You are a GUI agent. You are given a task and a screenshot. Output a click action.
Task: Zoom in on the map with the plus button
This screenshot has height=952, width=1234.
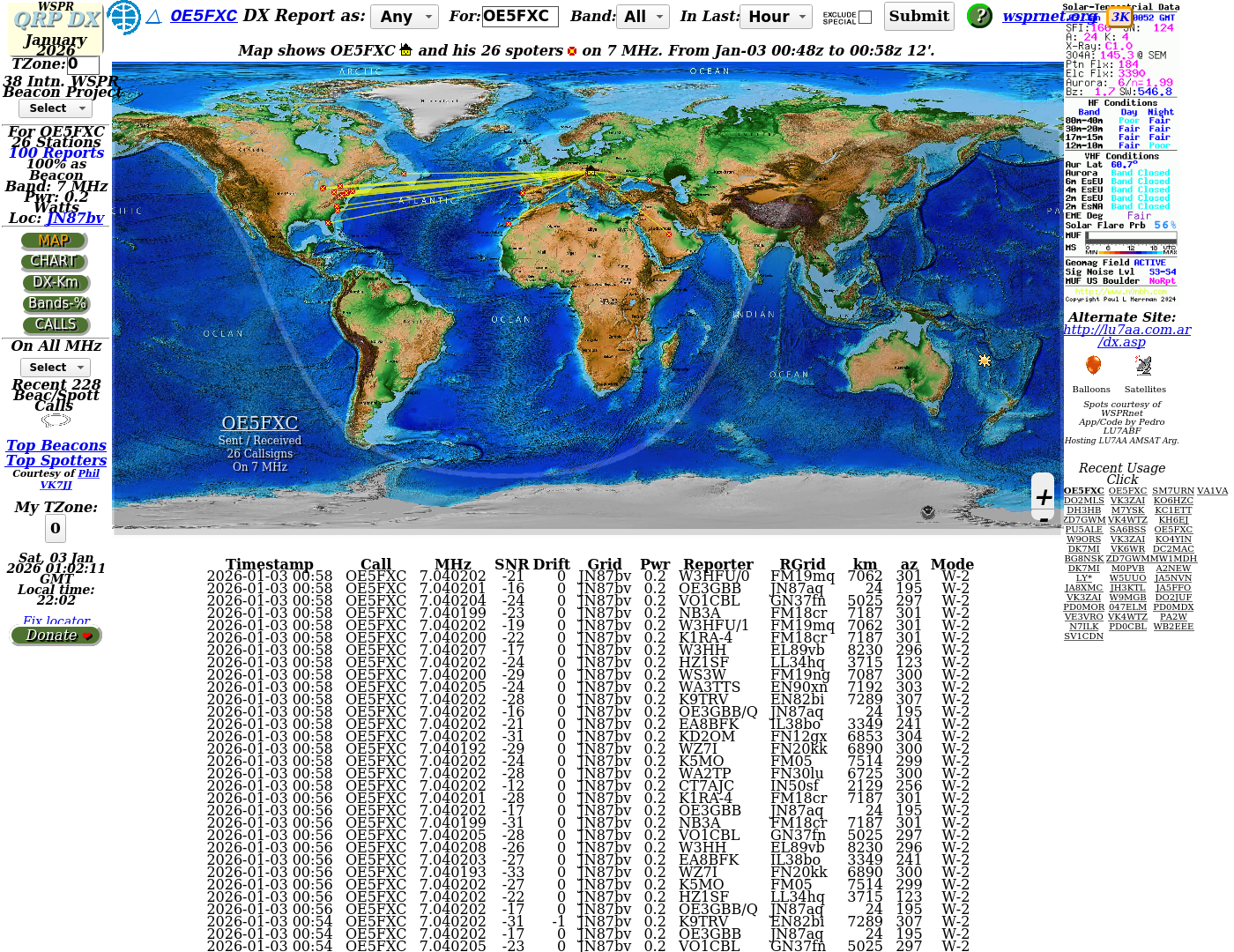point(1044,497)
